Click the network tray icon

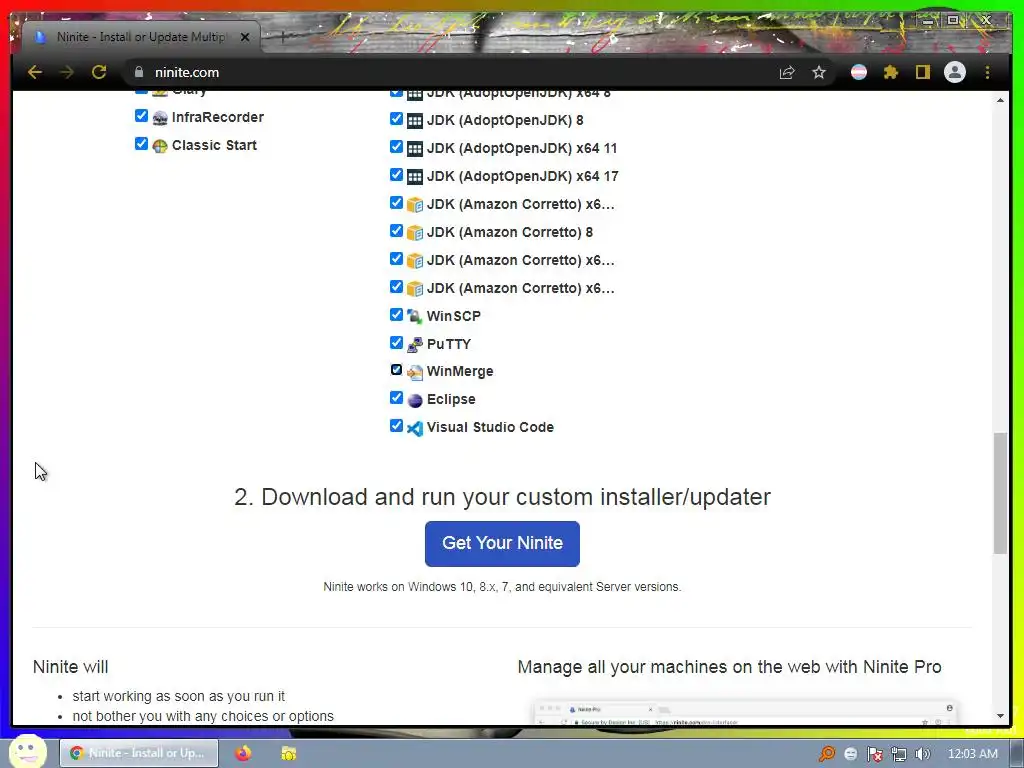point(899,754)
